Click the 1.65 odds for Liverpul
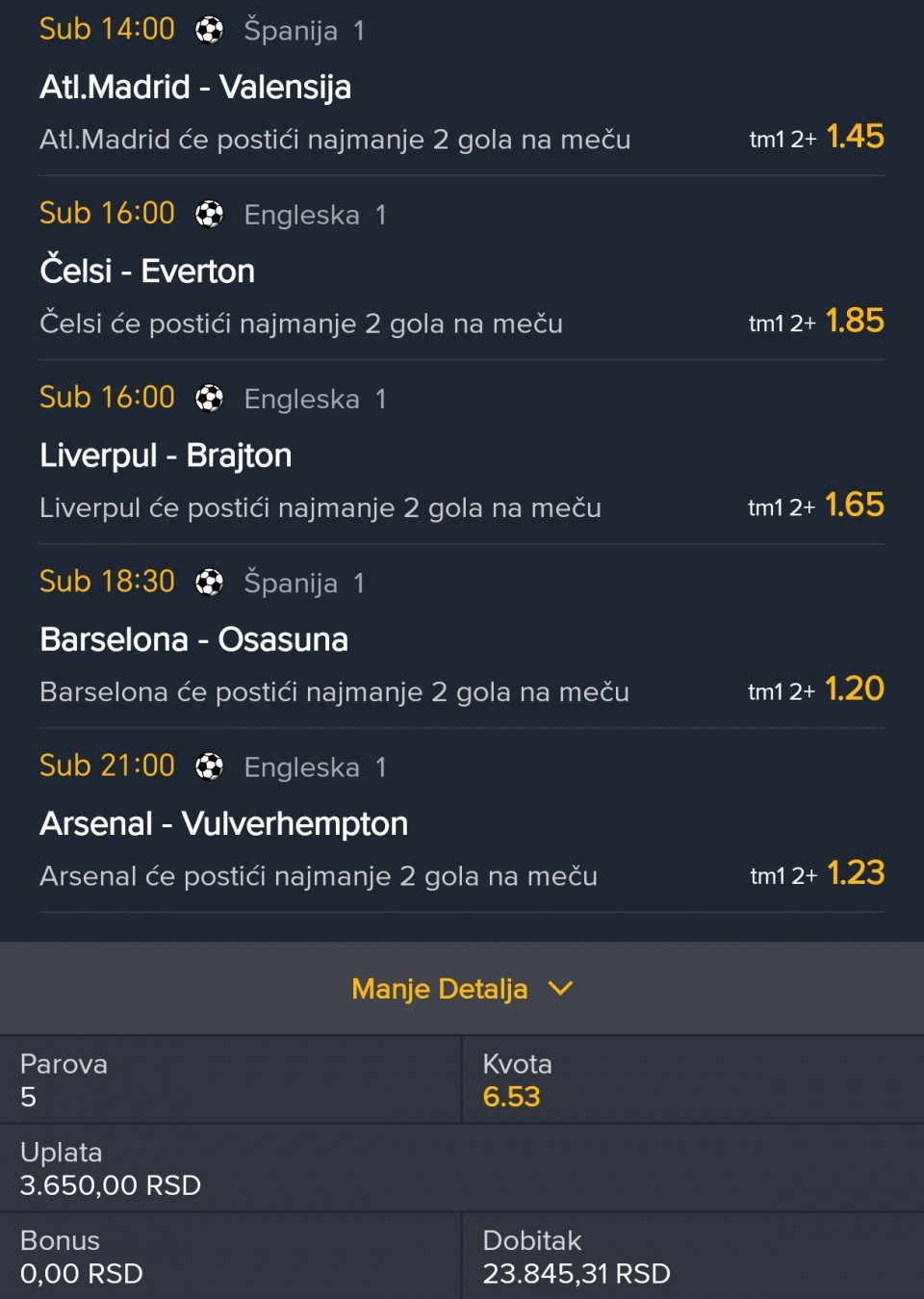 (x=855, y=505)
